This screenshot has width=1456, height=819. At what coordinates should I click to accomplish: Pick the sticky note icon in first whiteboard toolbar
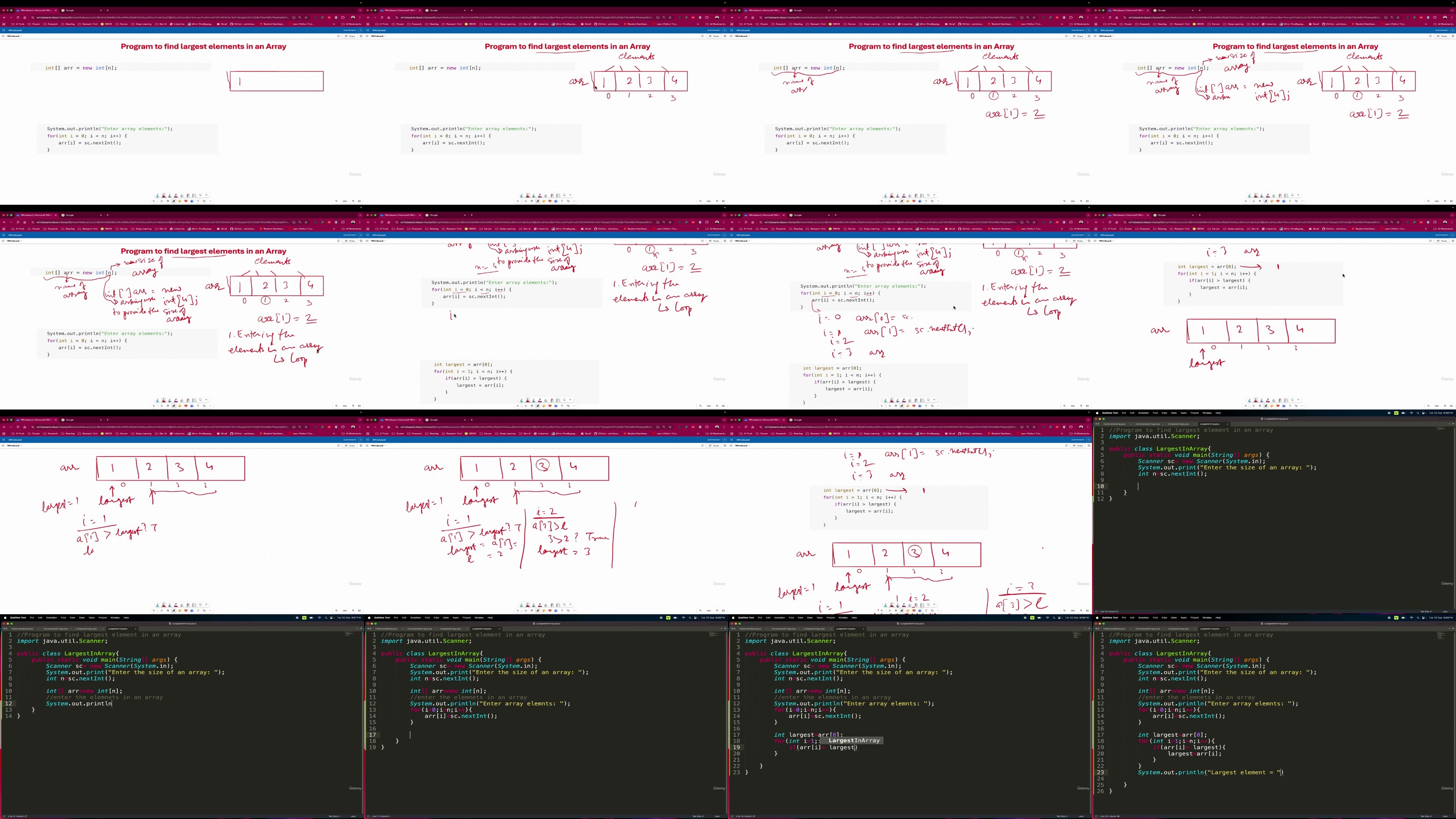(180, 201)
